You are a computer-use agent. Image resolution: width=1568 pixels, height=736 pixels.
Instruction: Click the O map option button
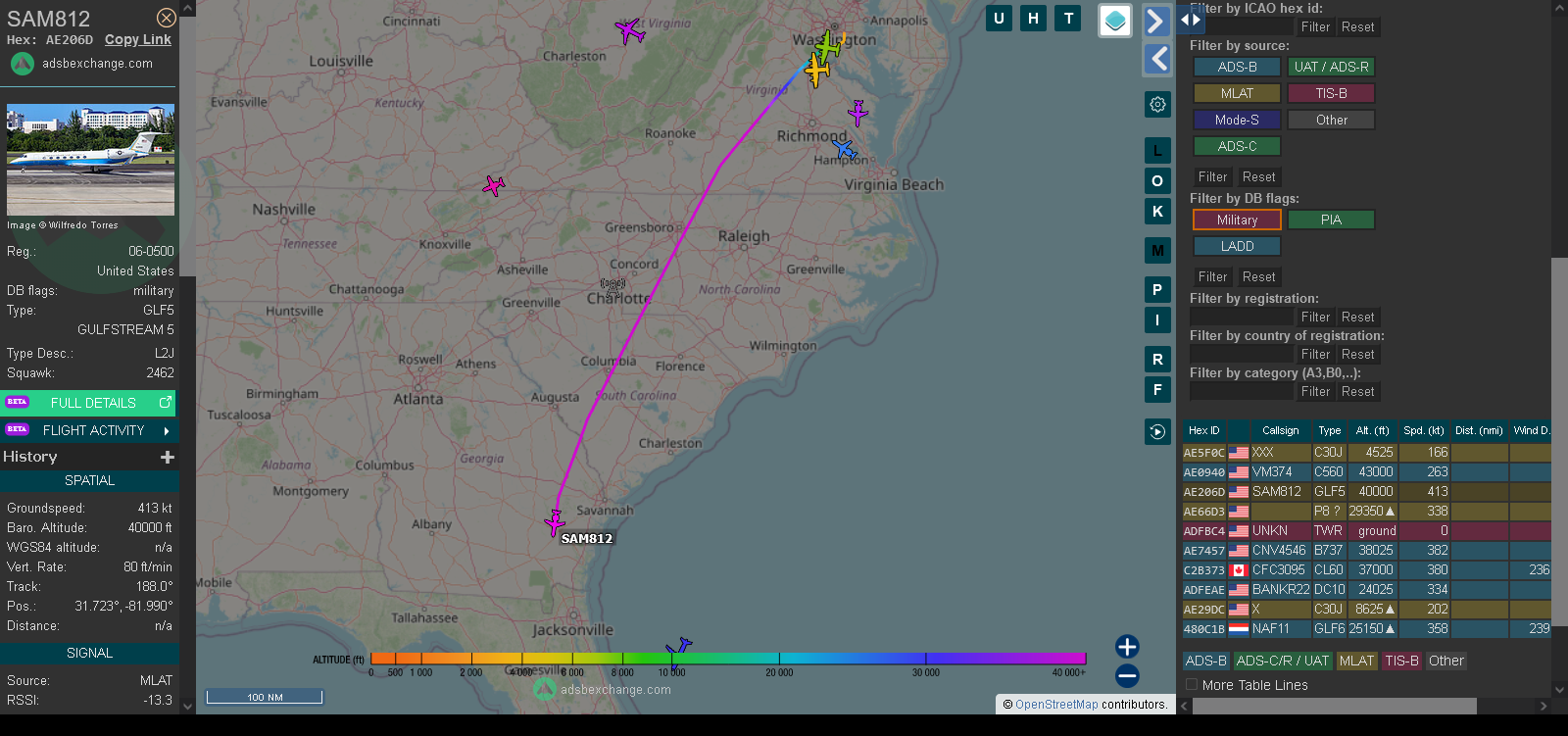pyautogui.click(x=1157, y=181)
